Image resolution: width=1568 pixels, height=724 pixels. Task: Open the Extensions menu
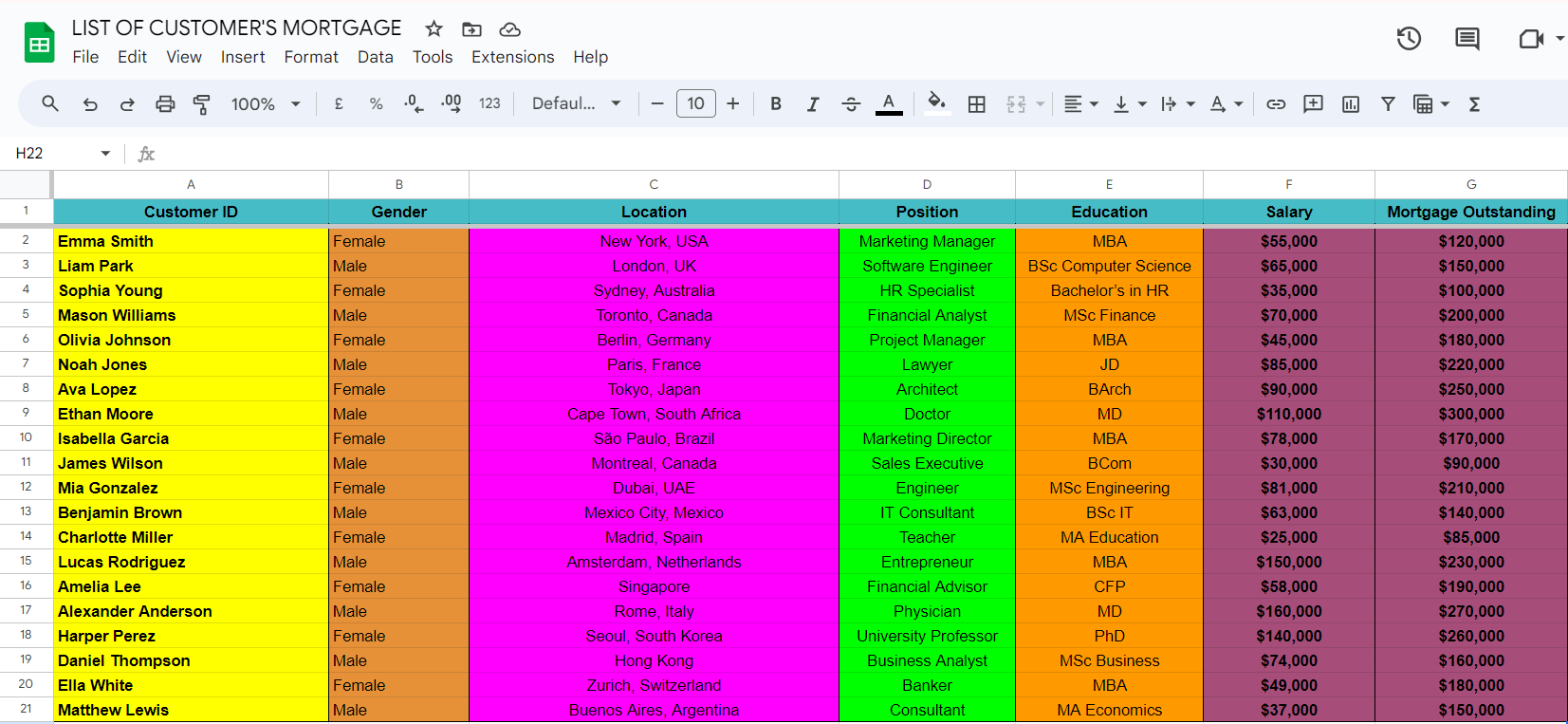click(513, 57)
